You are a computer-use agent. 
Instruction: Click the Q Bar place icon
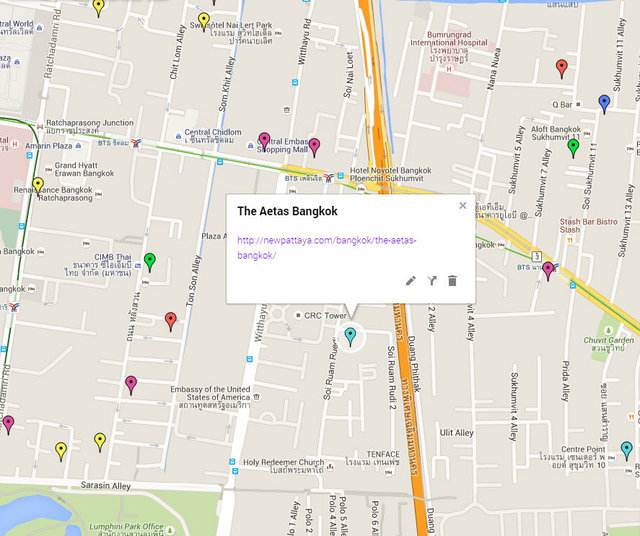pyautogui.click(x=578, y=105)
